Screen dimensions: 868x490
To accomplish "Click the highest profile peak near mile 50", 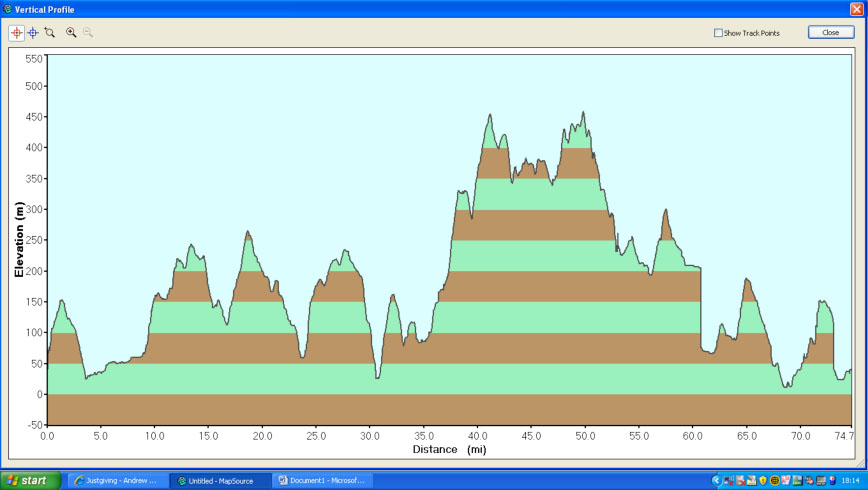I will [x=583, y=113].
